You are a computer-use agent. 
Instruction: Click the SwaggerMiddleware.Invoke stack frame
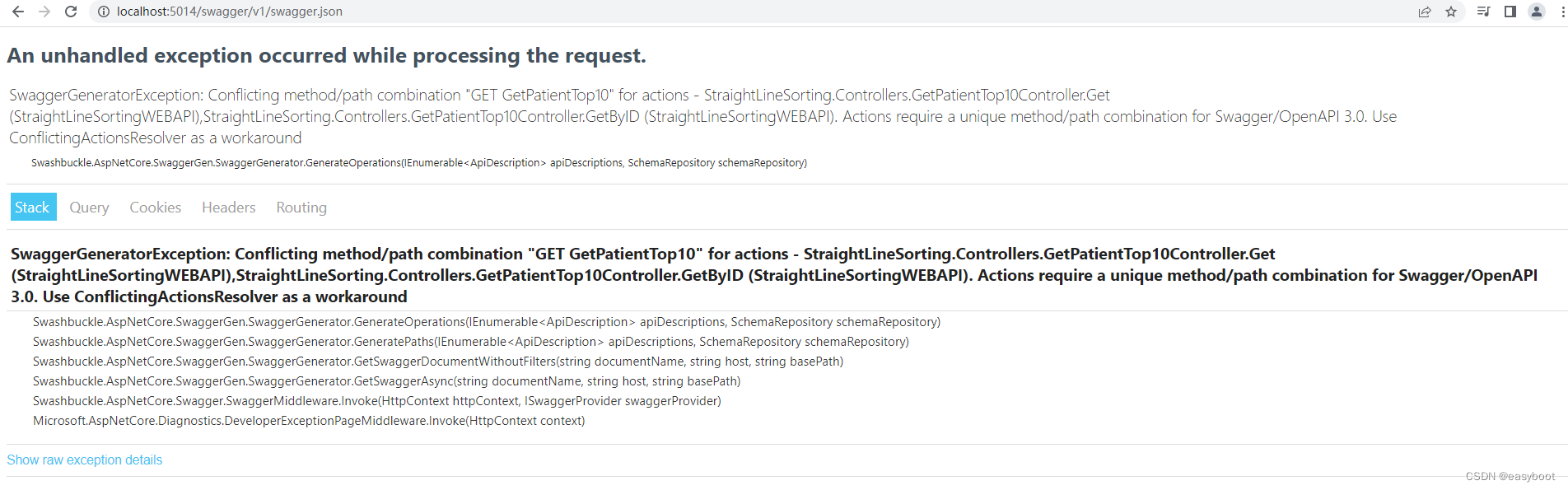376,401
